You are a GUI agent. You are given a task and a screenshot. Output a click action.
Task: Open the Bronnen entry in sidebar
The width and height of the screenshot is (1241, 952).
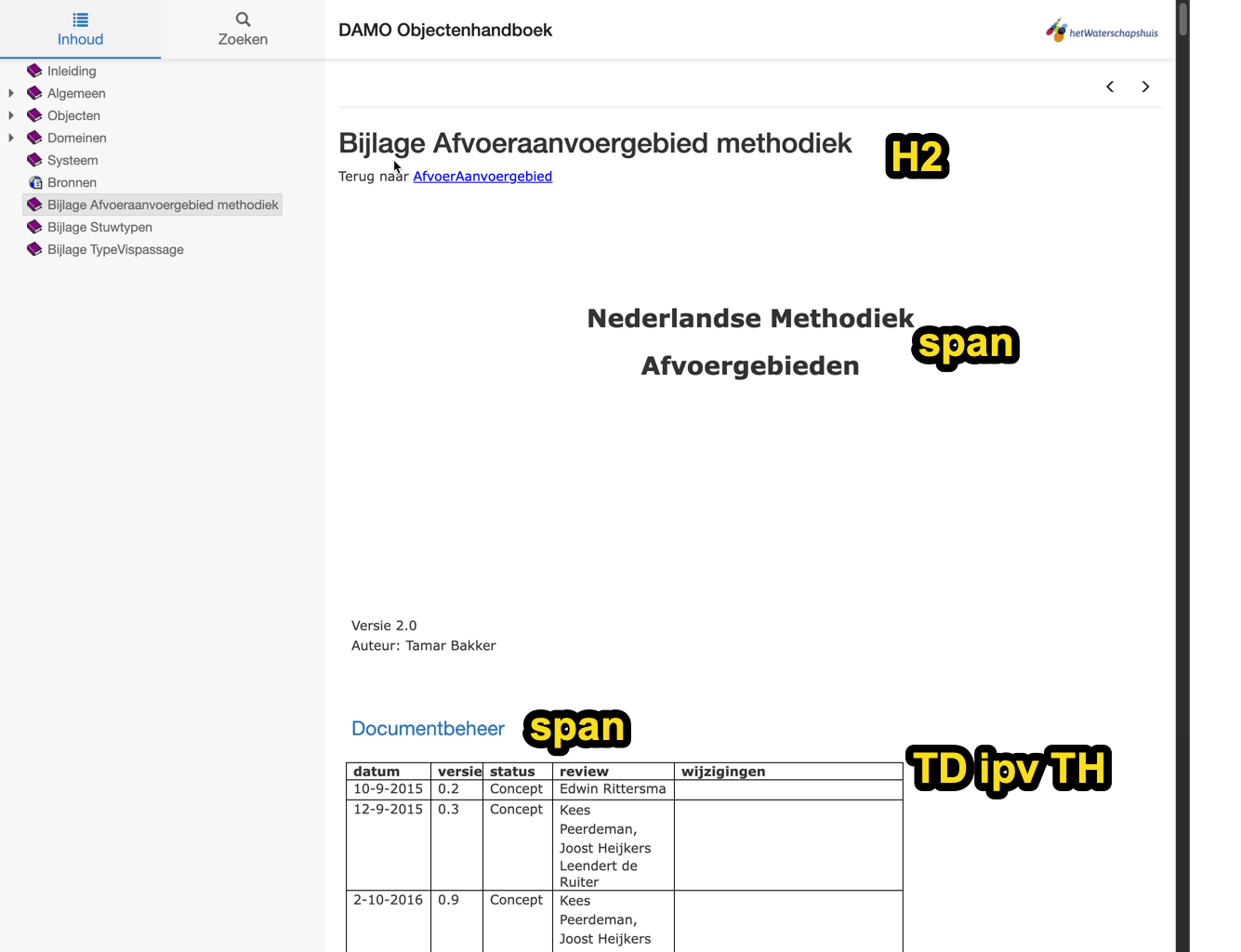pos(72,182)
